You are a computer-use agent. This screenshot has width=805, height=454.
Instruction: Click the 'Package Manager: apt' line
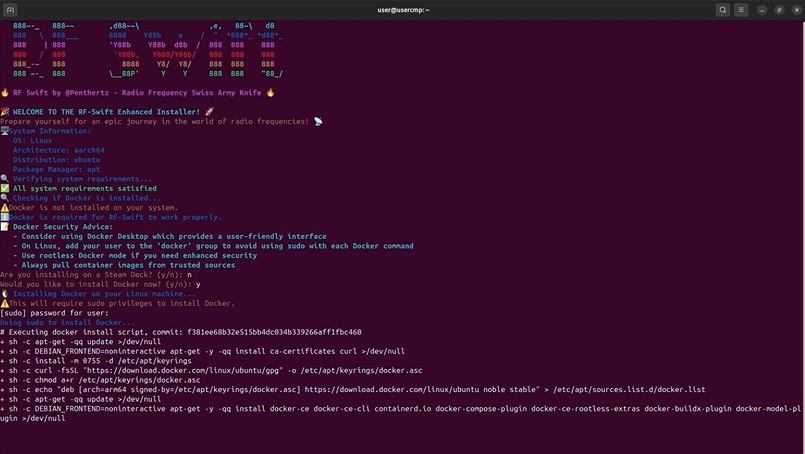coord(56,169)
